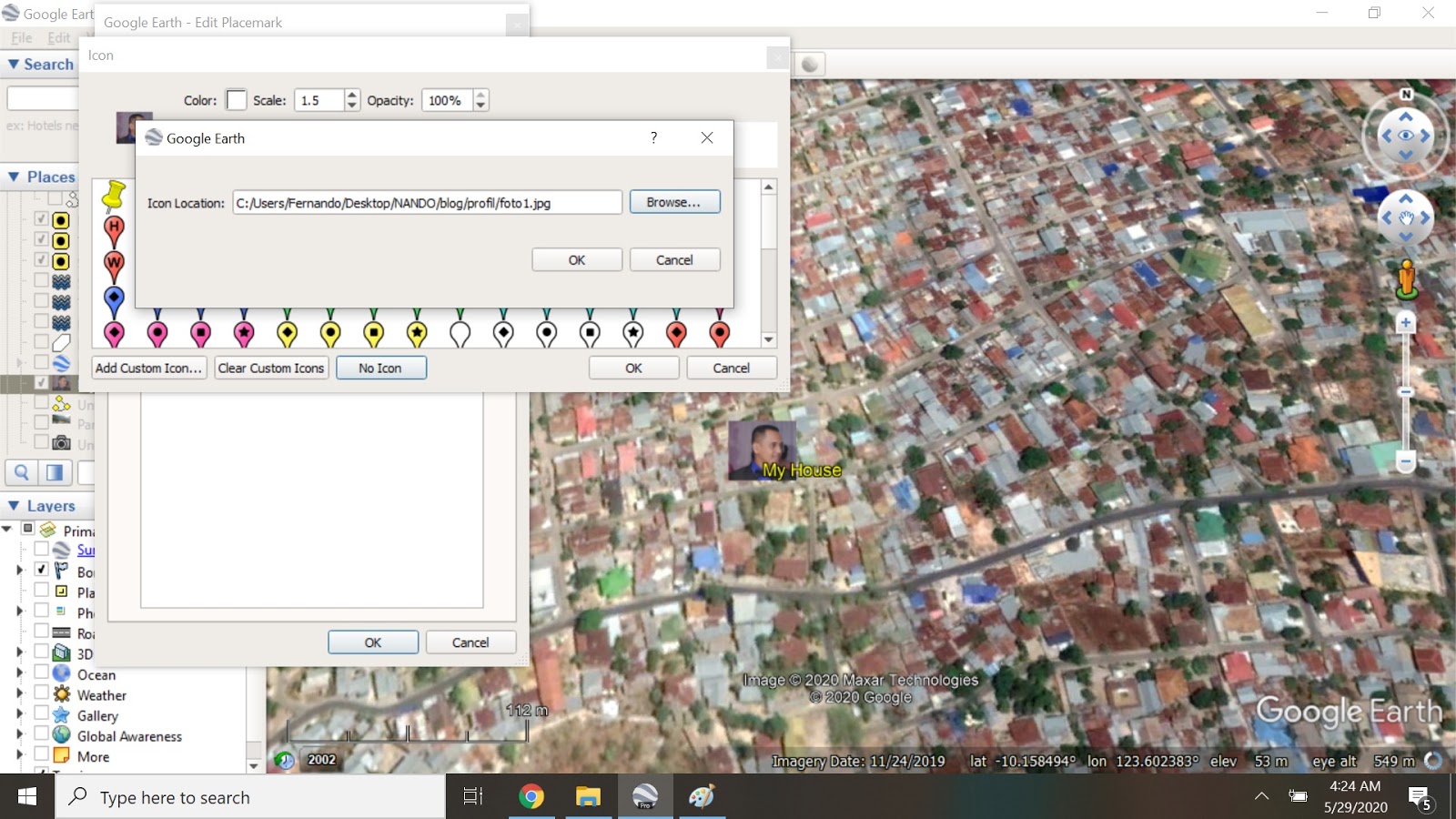Open the File menu
The image size is (1456, 819).
tap(21, 37)
